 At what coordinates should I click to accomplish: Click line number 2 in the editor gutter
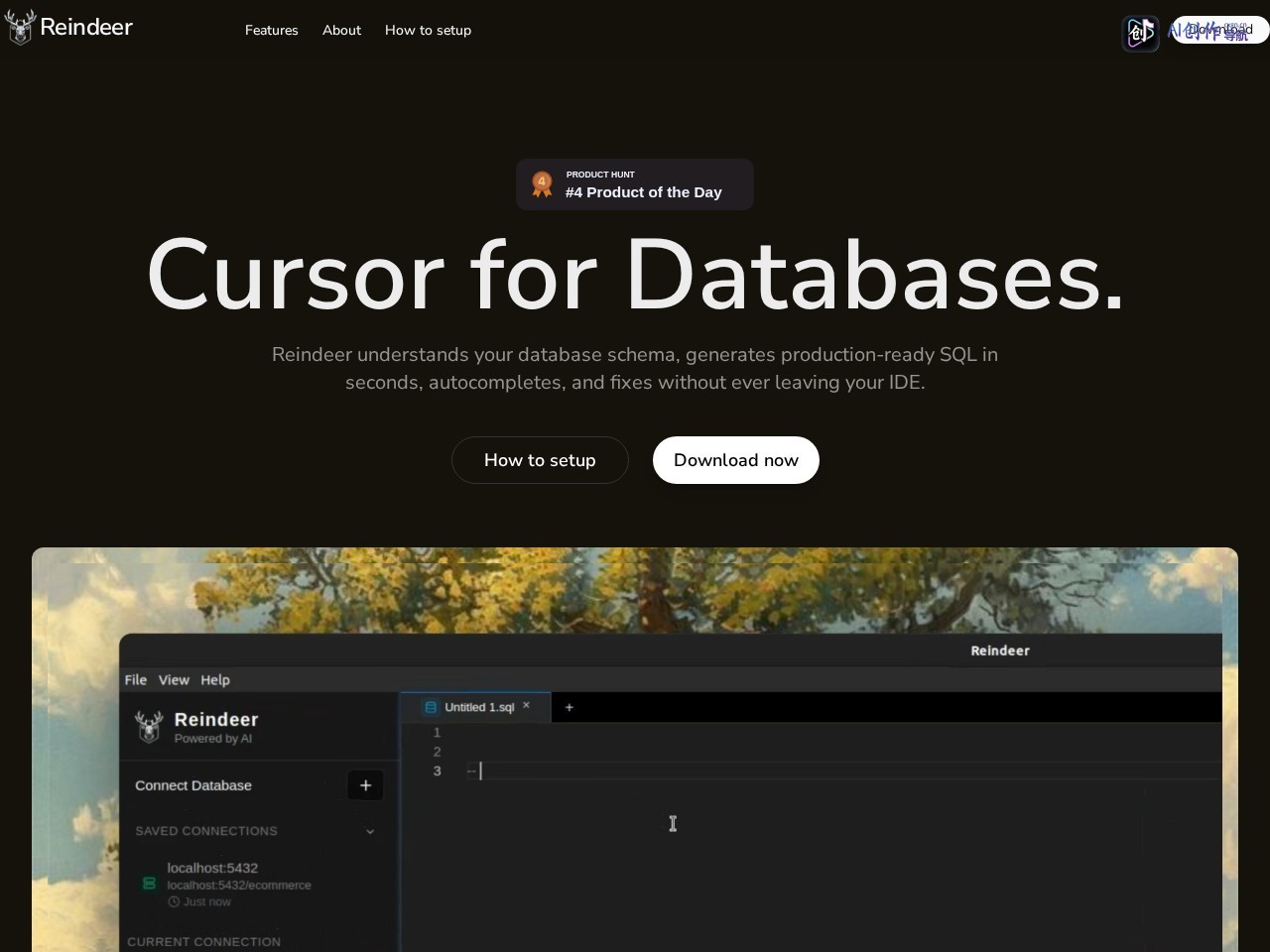437,752
